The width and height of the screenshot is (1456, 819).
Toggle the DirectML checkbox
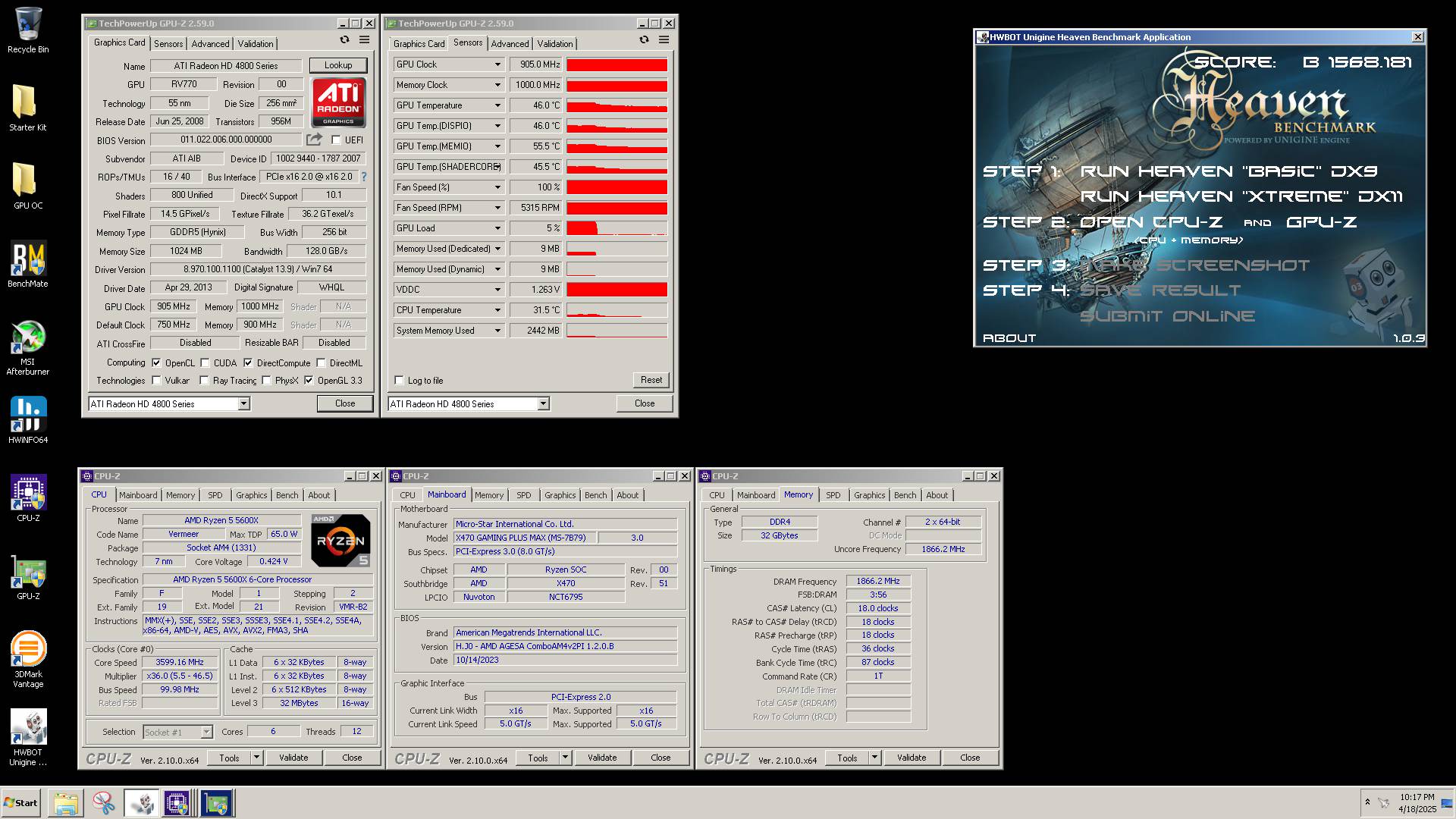(x=321, y=363)
